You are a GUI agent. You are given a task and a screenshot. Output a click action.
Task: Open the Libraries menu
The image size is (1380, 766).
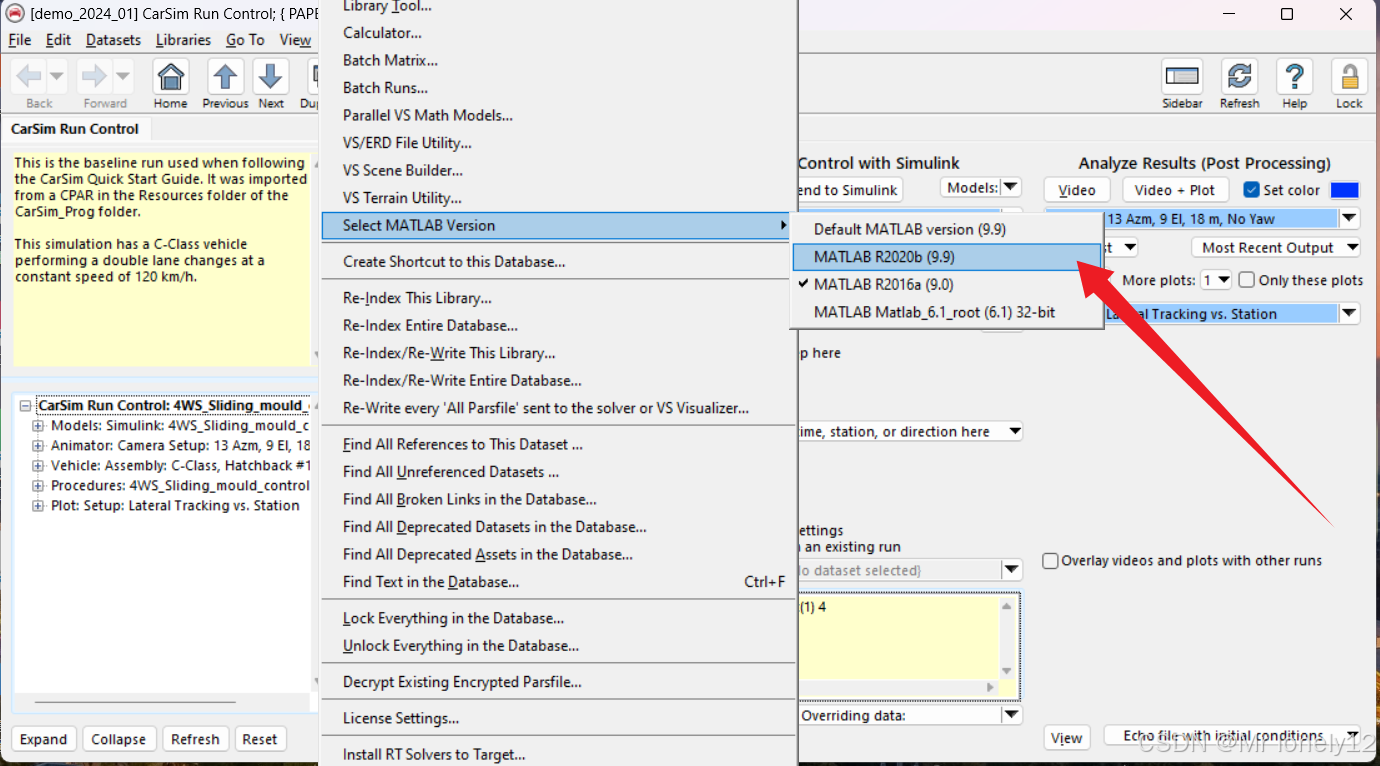pos(183,40)
